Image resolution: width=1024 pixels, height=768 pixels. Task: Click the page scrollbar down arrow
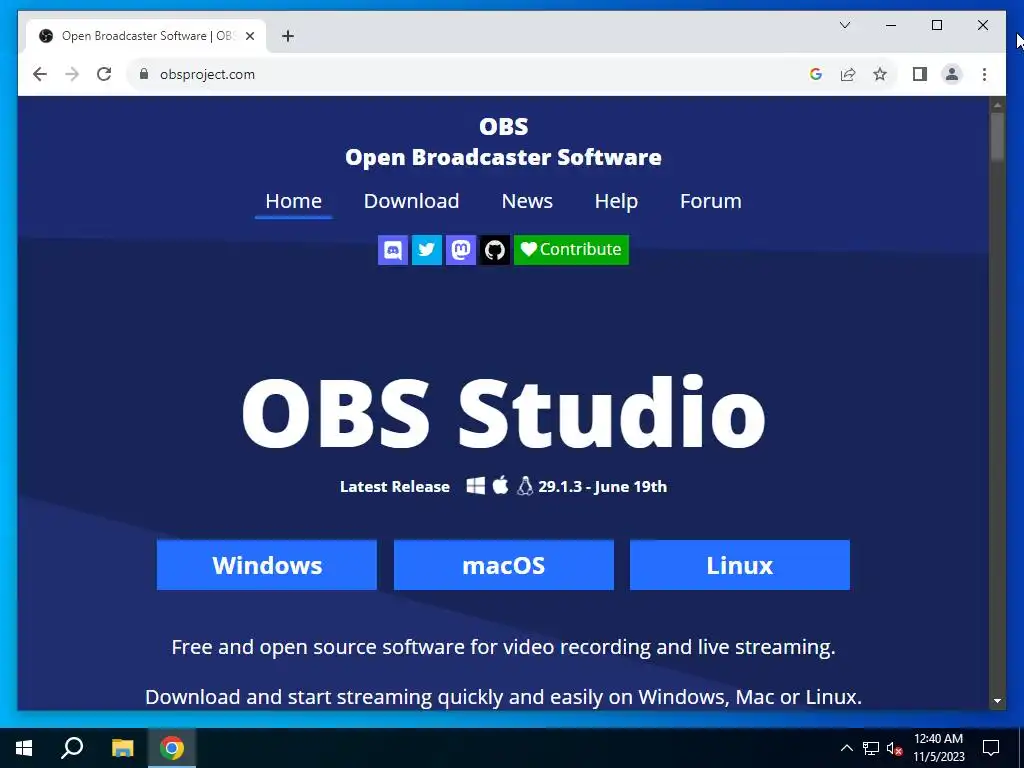tap(997, 701)
